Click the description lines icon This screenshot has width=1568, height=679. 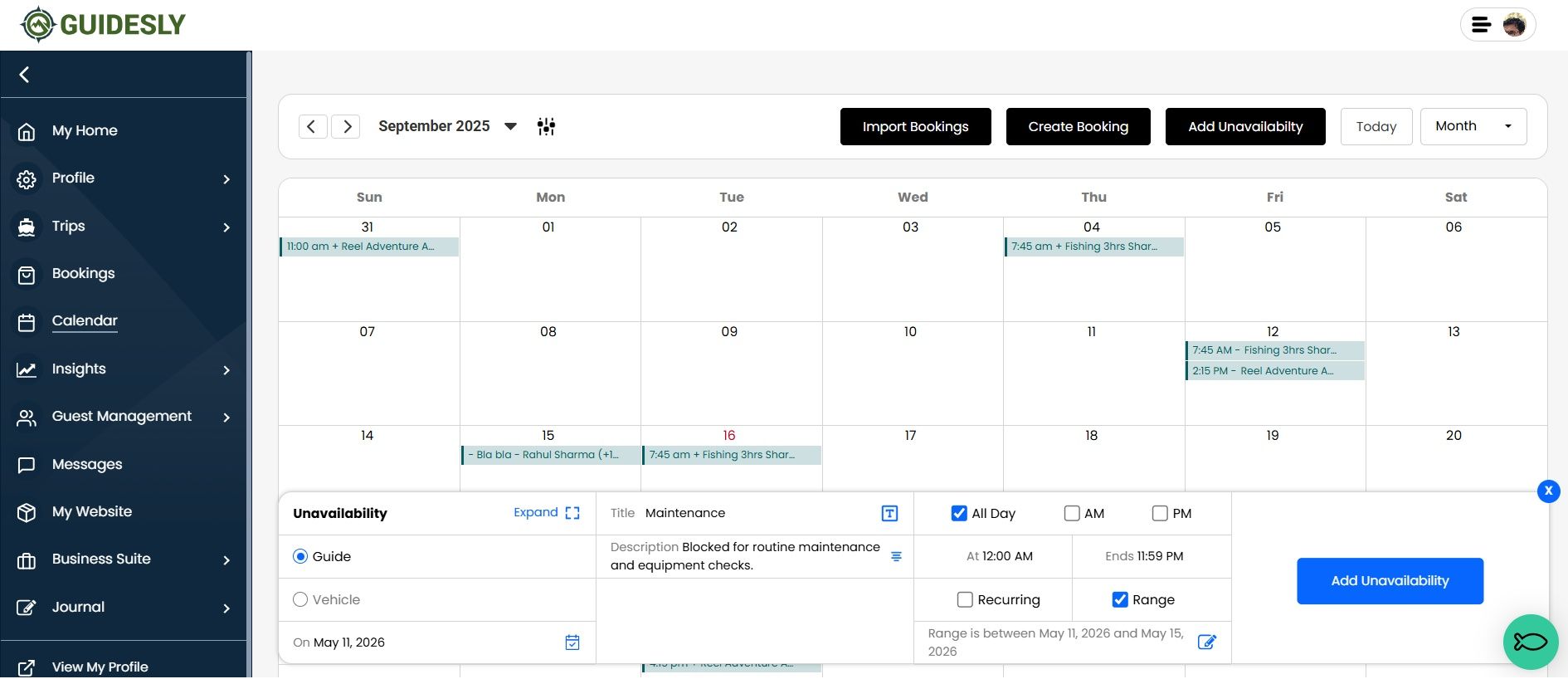click(896, 556)
